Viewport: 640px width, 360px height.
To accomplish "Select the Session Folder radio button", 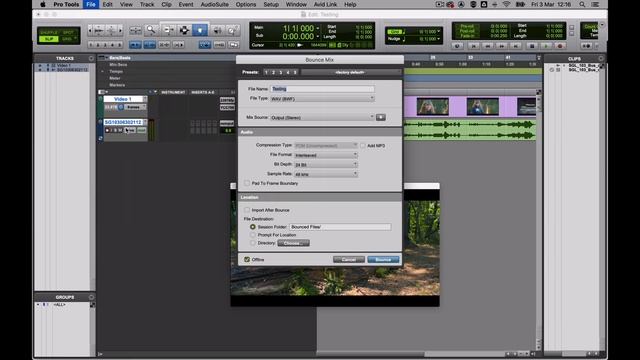I will tap(253, 227).
